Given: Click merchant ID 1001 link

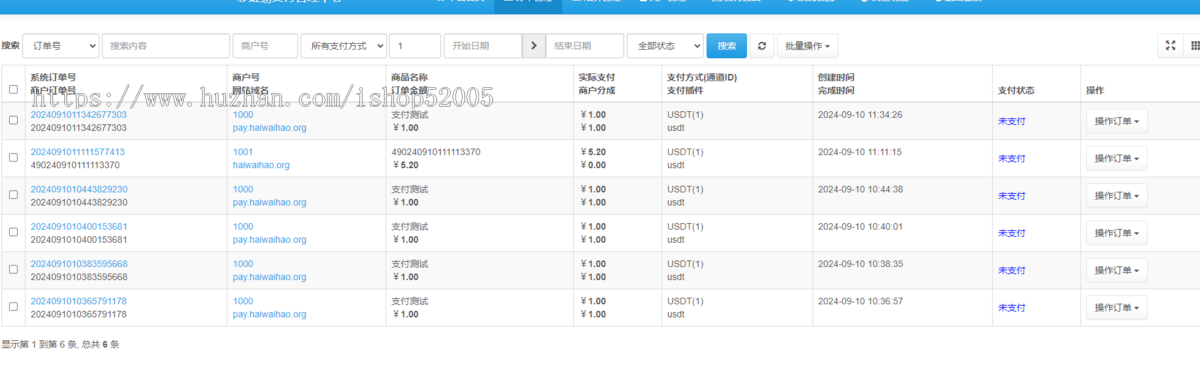Looking at the screenshot, I should coord(242,152).
